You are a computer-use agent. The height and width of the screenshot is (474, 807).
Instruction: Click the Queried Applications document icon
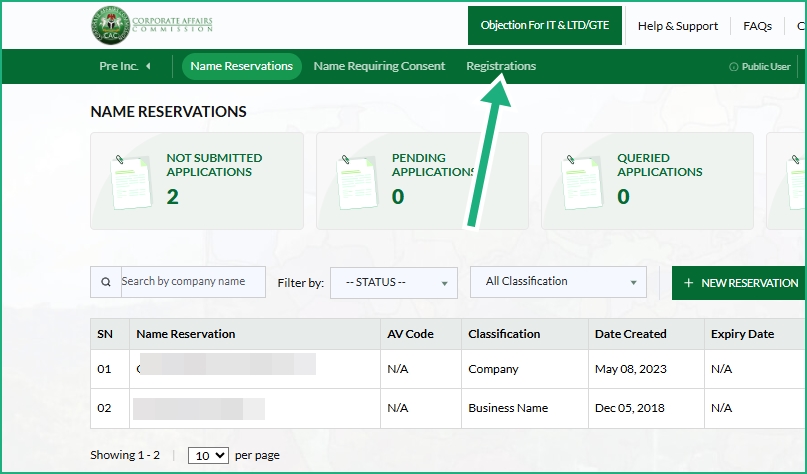(582, 182)
